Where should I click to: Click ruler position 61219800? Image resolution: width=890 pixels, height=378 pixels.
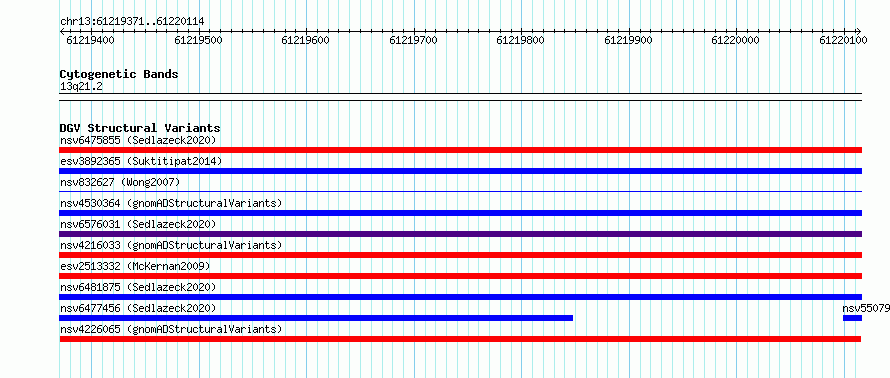(x=520, y=40)
